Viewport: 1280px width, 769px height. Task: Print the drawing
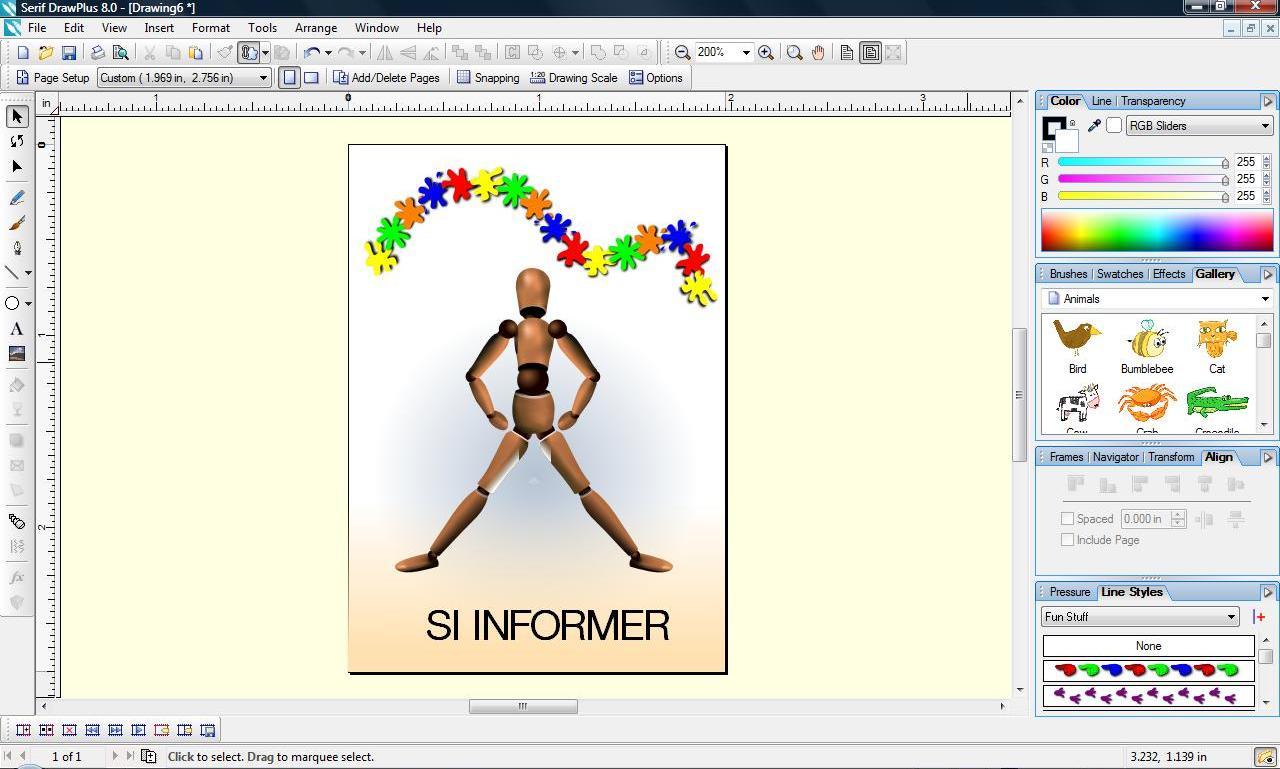click(98, 52)
